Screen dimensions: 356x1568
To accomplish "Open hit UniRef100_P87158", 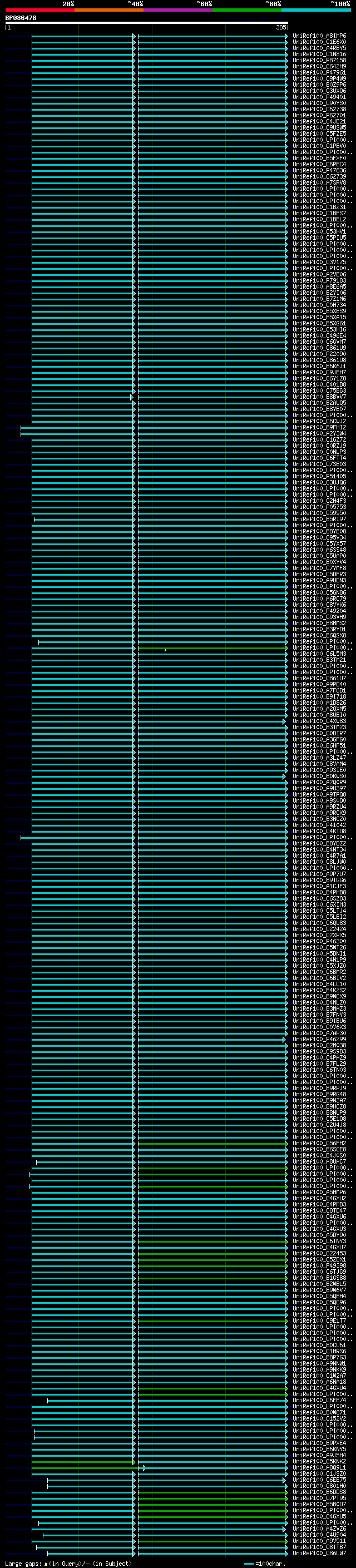I will tap(319, 60).
